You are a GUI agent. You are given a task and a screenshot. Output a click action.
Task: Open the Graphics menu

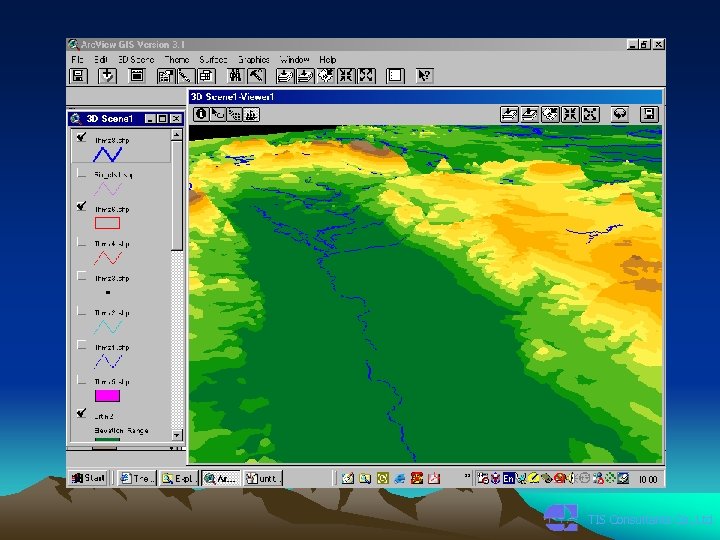coord(253,60)
